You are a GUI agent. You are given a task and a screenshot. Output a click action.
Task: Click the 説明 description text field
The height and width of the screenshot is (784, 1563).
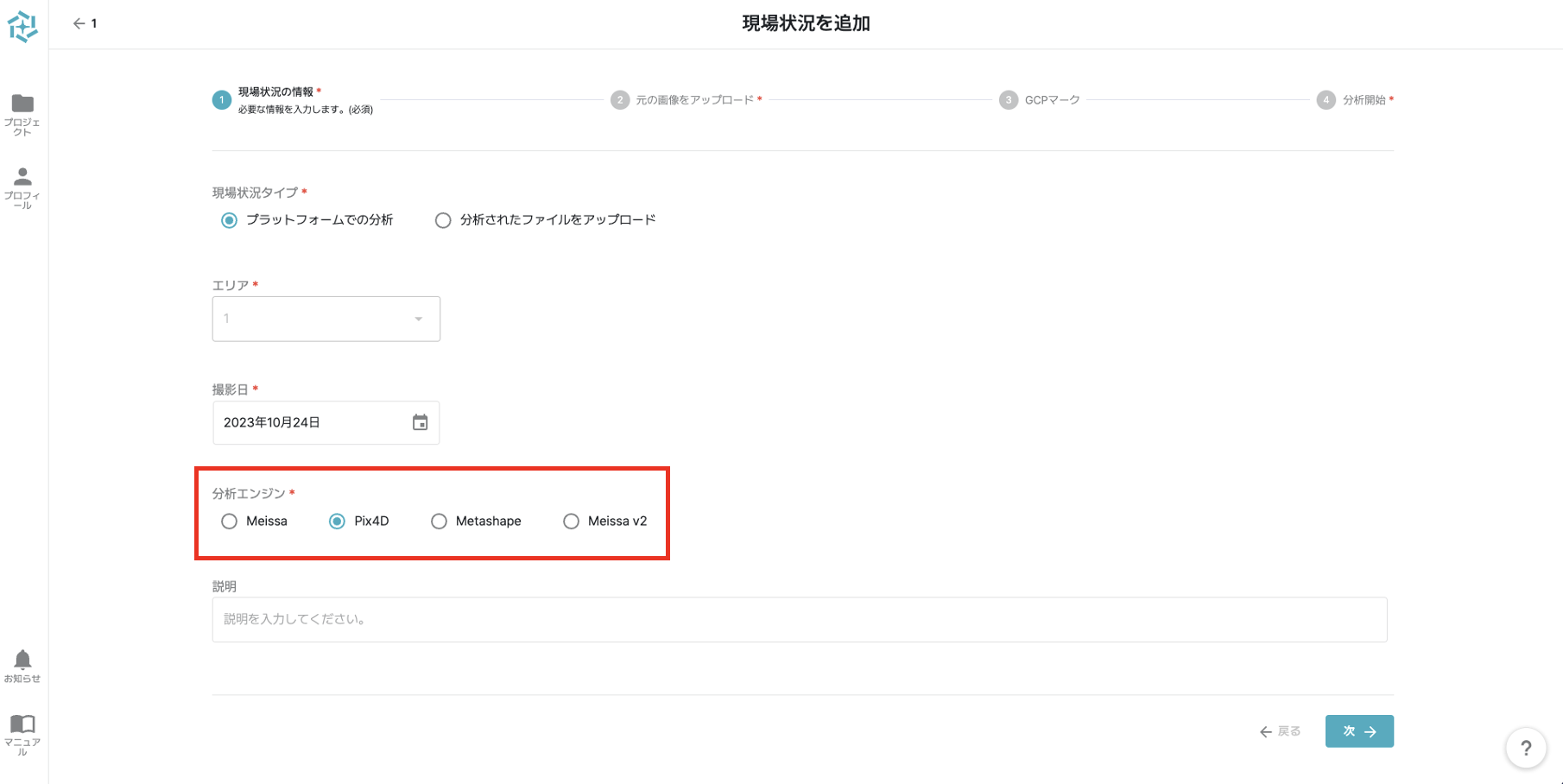pos(799,619)
